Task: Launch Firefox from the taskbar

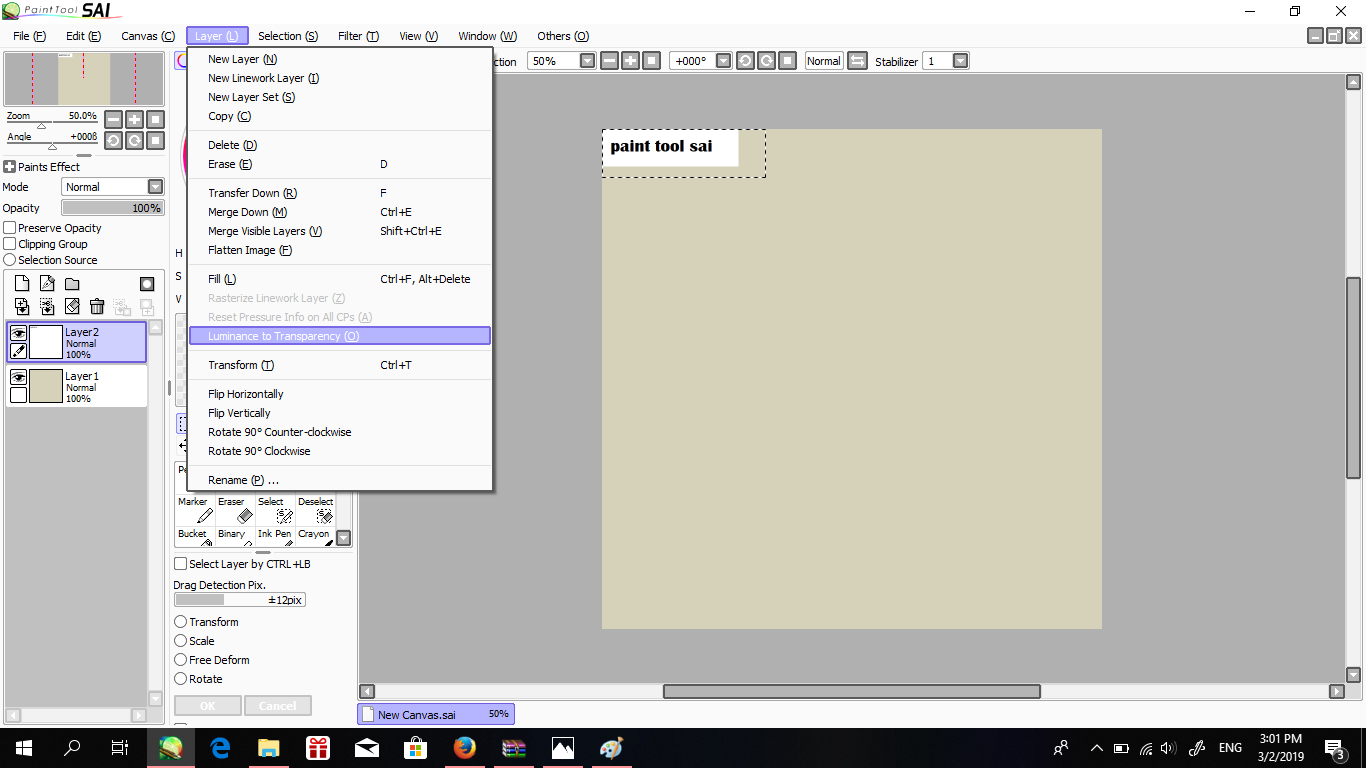Action: coord(464,747)
